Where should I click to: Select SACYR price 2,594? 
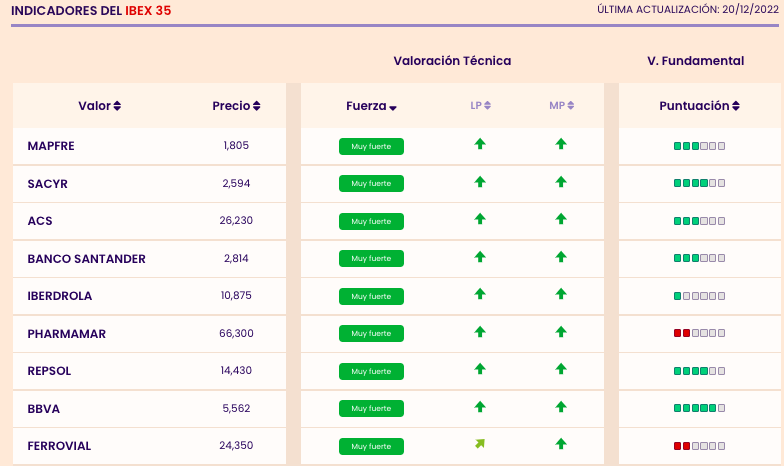coord(236,184)
